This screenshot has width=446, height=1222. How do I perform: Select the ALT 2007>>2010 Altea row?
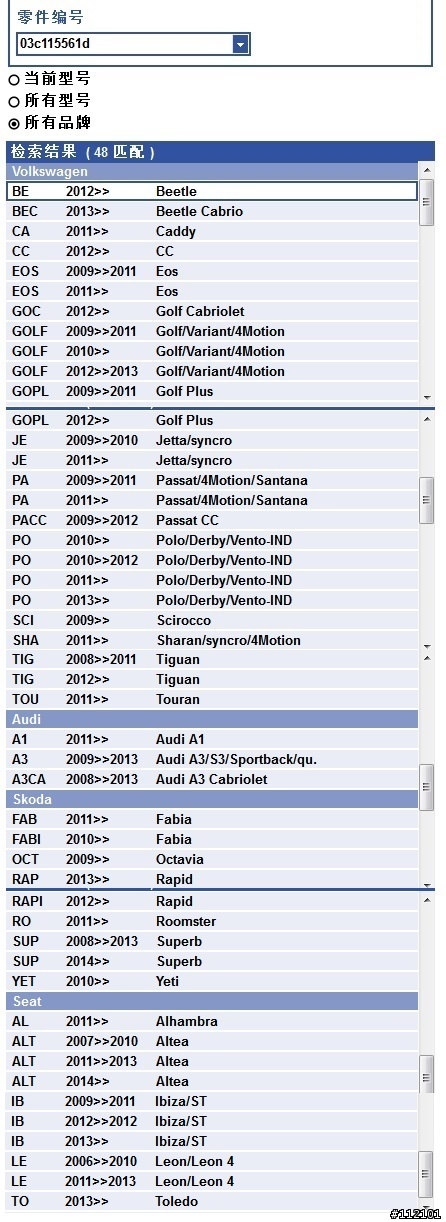coord(212,1041)
